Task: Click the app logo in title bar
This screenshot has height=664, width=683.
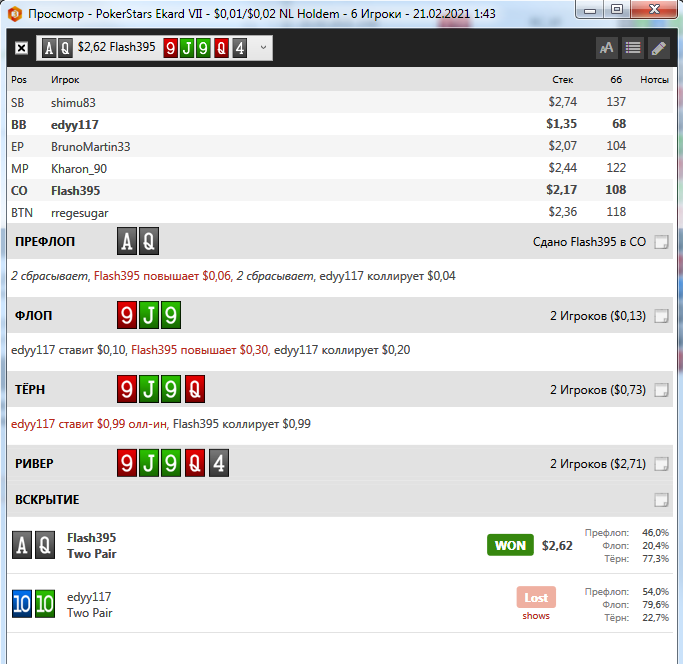Action: click(x=15, y=14)
